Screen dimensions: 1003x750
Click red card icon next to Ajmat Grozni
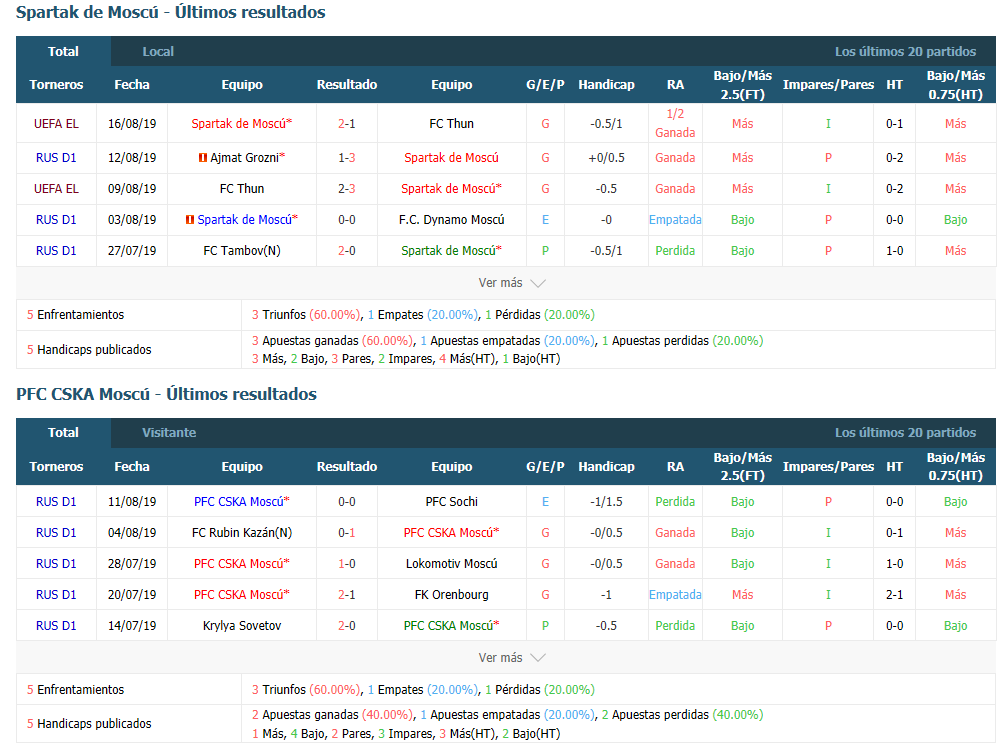pos(203,157)
